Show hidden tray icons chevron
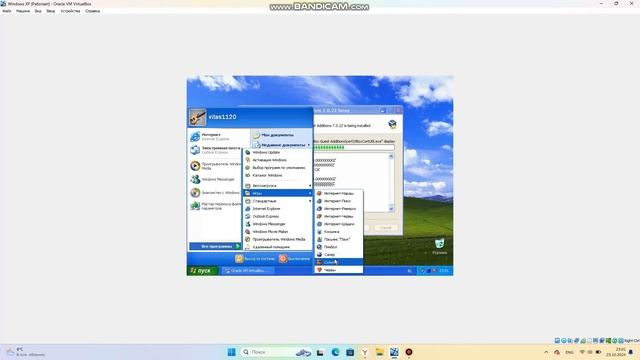This screenshot has height=360, width=640. coord(546,352)
